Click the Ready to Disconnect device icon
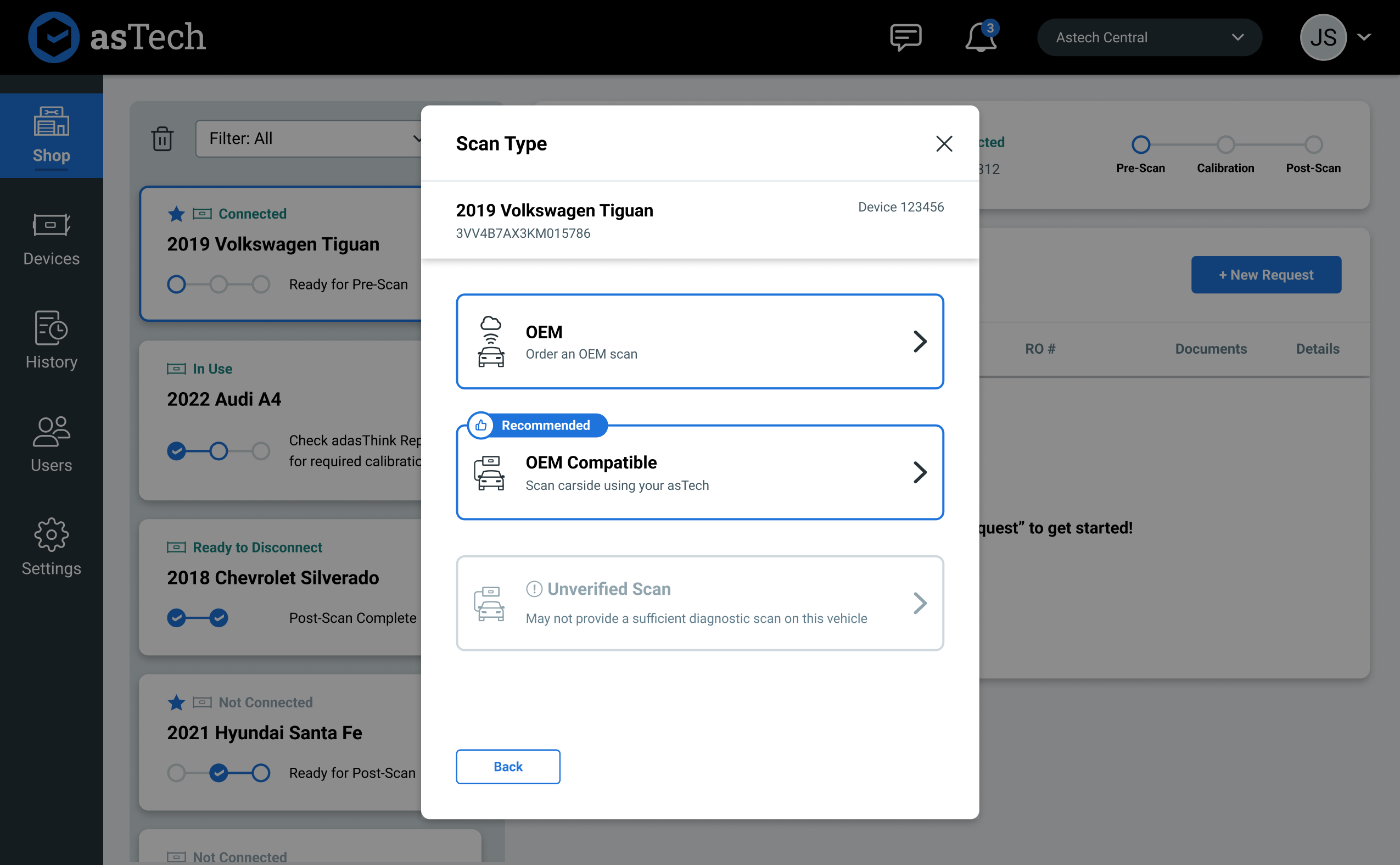 (x=176, y=548)
